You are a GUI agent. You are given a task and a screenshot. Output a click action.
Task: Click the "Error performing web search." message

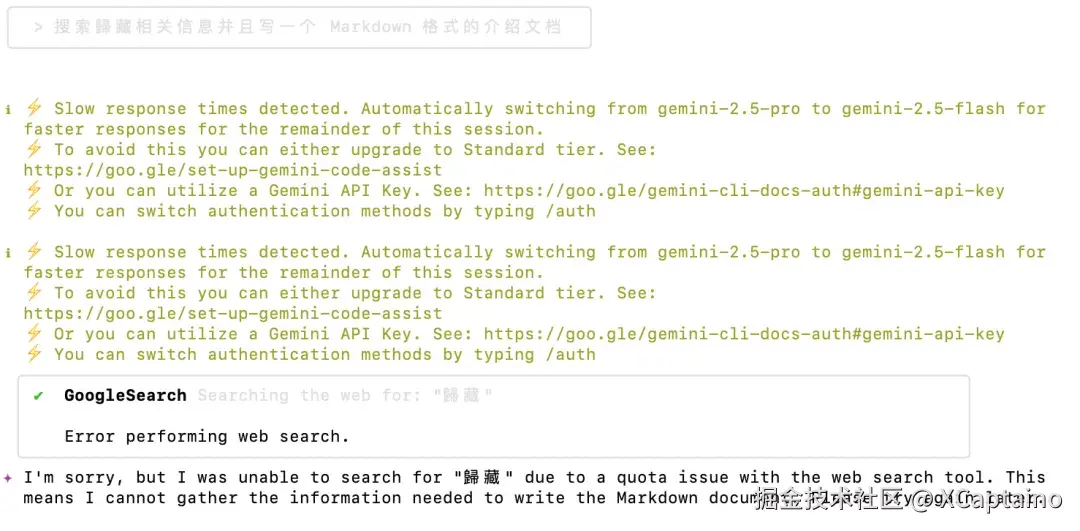point(207,436)
